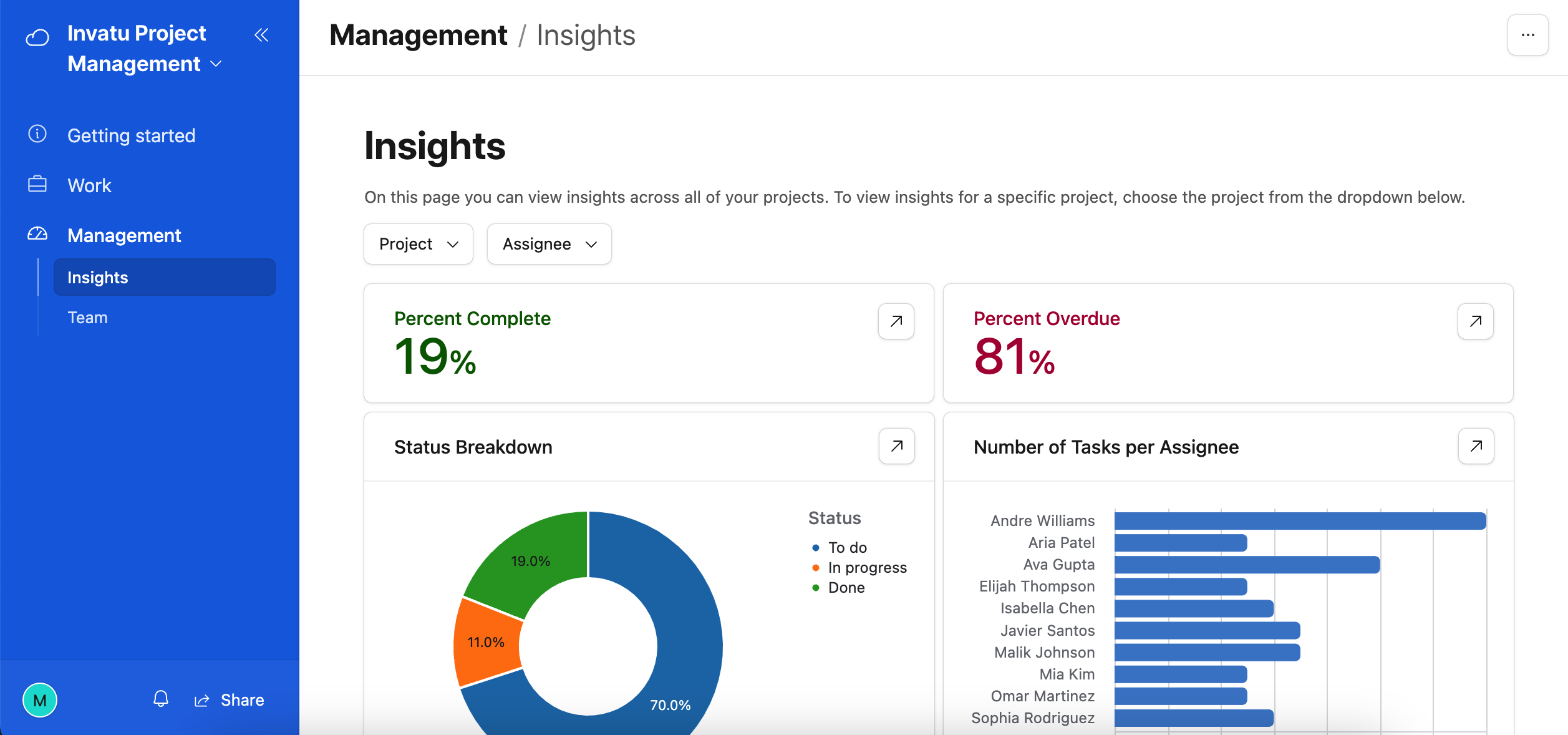Image resolution: width=1568 pixels, height=735 pixels.
Task: Select Management in the sidebar
Action: pos(124,235)
